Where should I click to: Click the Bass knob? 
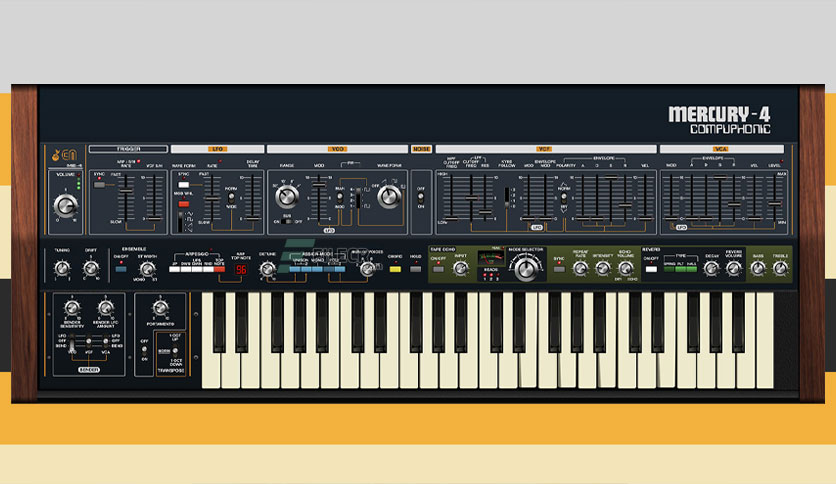(758, 268)
